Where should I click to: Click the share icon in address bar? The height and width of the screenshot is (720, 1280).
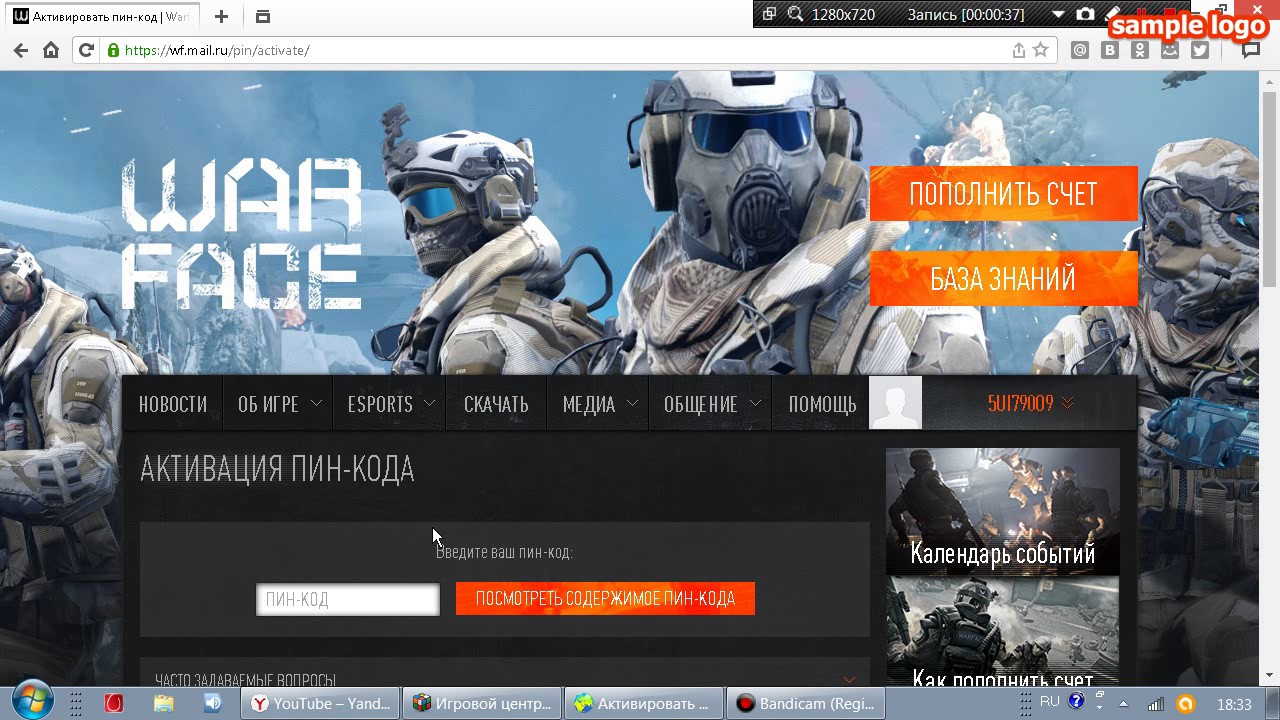1019,50
